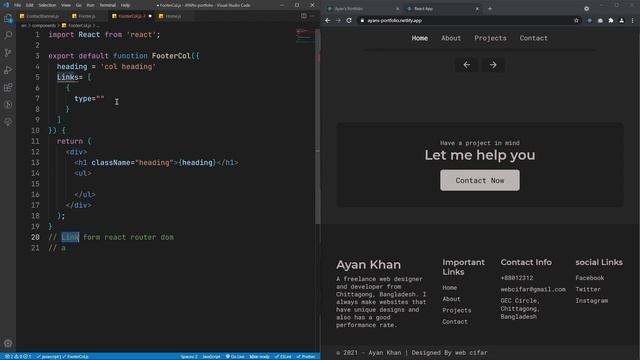Screen dimensions: 640x360
Task: Click the Prettier status bar item
Action: [x=306, y=357]
